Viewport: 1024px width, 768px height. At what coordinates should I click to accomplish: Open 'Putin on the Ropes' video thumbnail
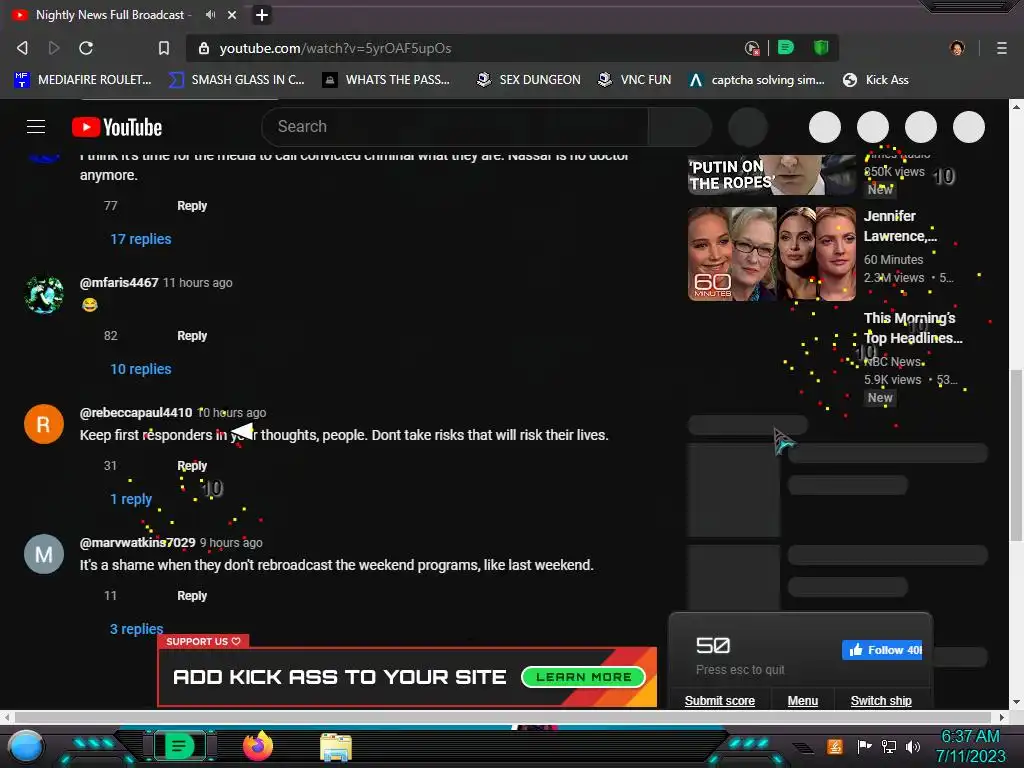click(x=771, y=174)
